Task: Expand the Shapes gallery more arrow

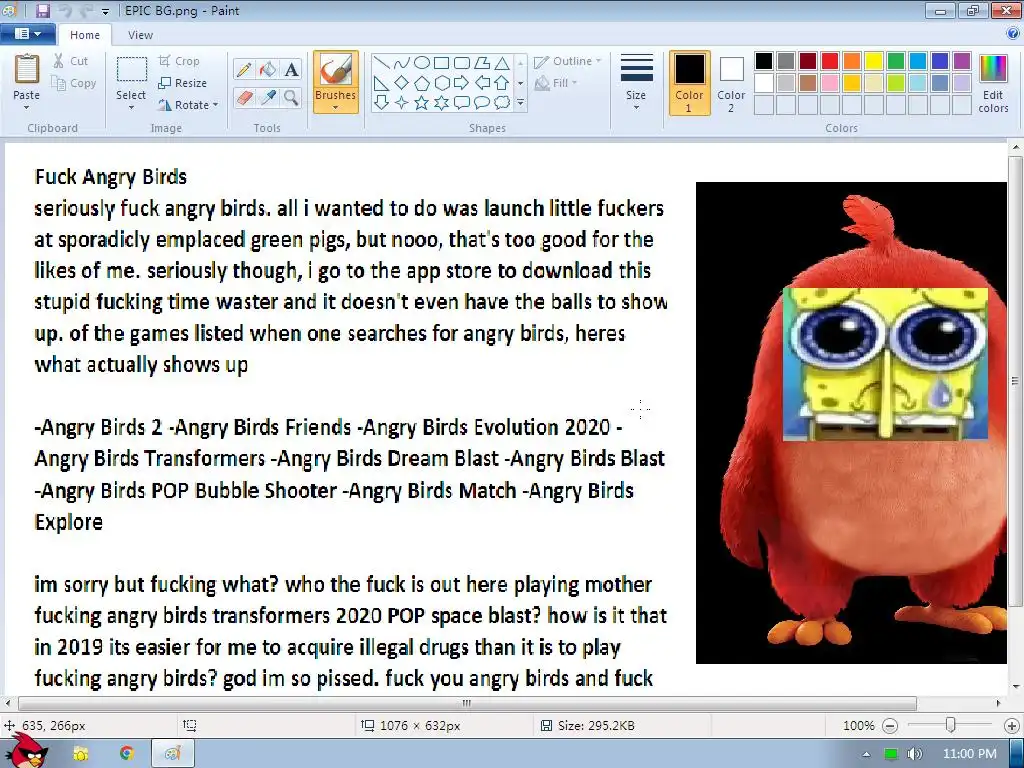Action: tap(520, 103)
